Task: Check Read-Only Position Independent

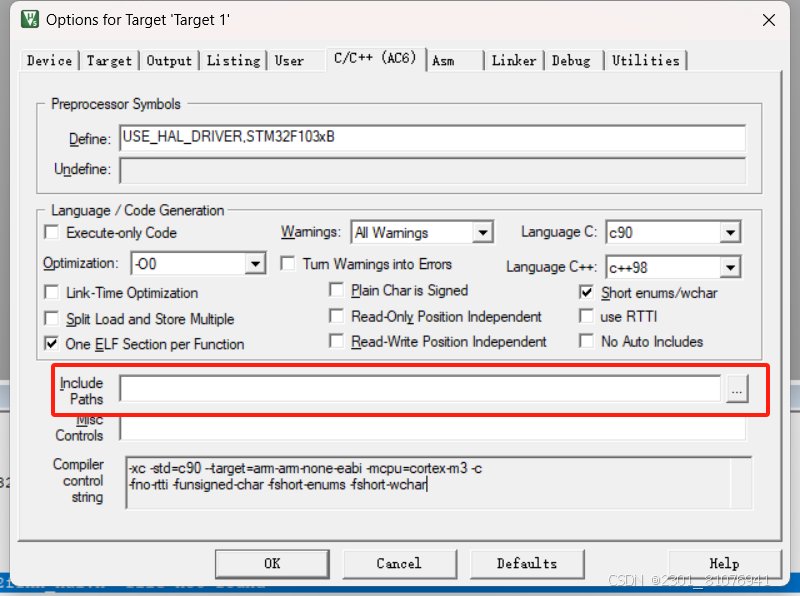Action: click(336, 316)
